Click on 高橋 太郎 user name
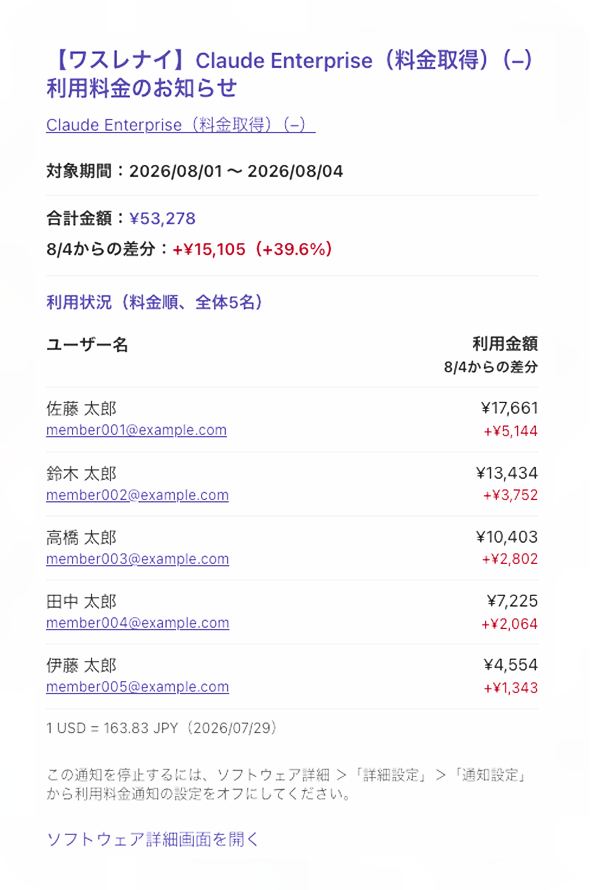This screenshot has width=590, height=890. pyautogui.click(x=81, y=537)
